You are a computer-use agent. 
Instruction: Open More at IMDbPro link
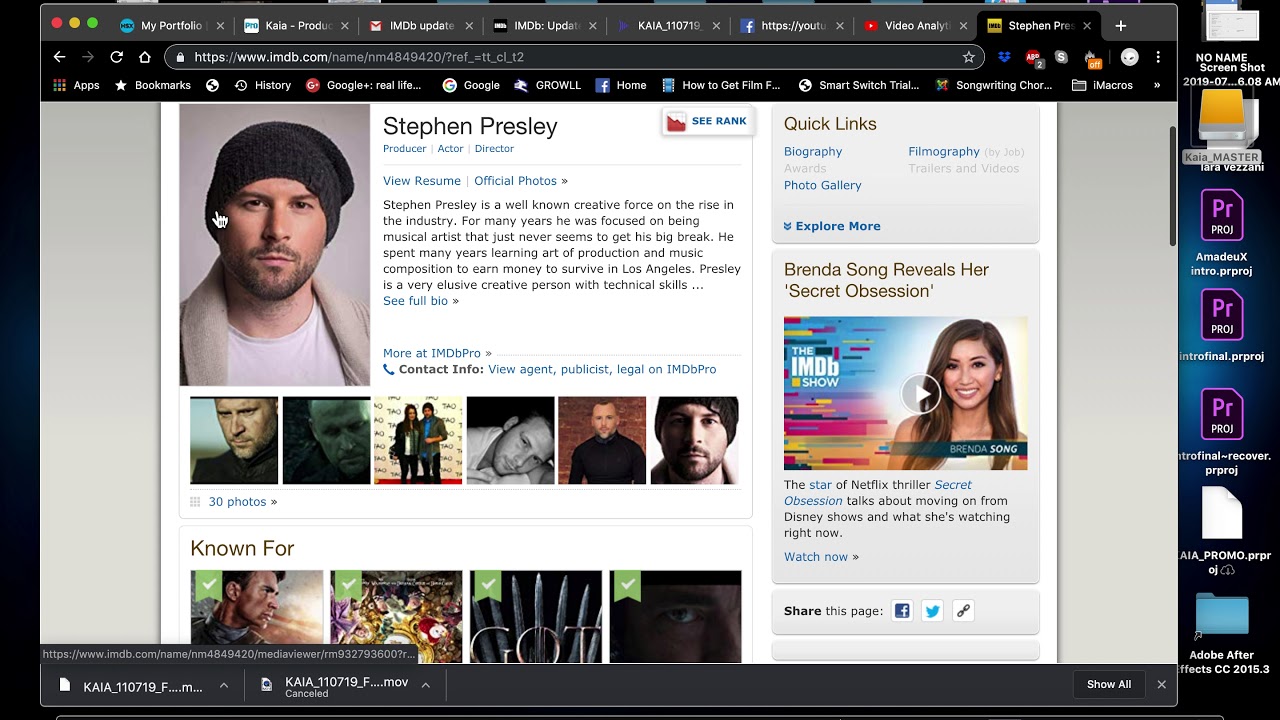[x=432, y=353]
